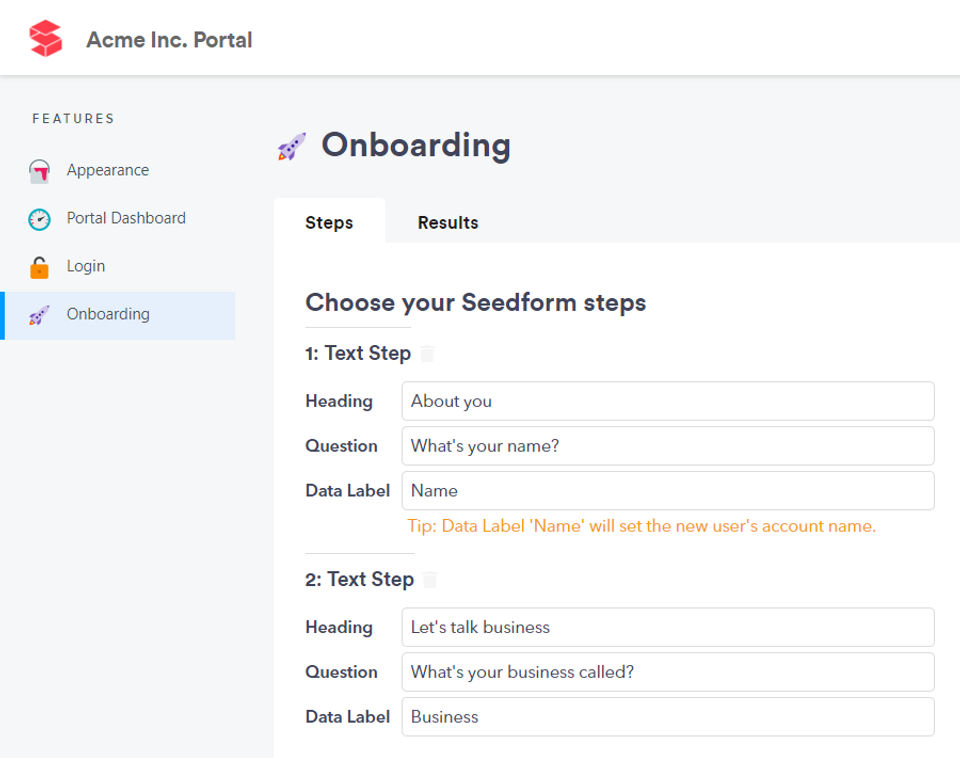Delete step 1 using its faint trash icon
Screen dimensions: 960x758
(x=427, y=353)
